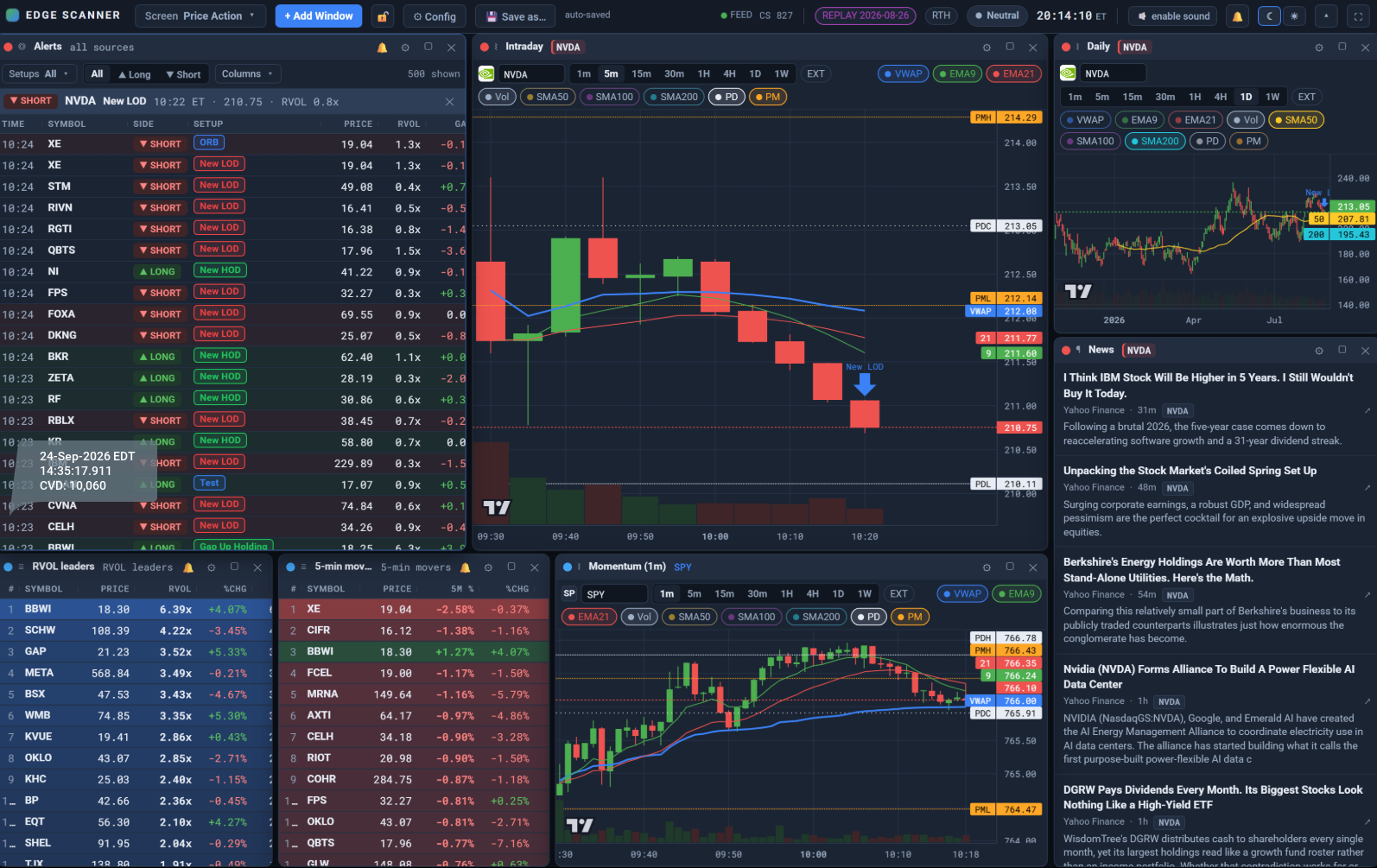Open News panel settings gear

coord(1319,351)
